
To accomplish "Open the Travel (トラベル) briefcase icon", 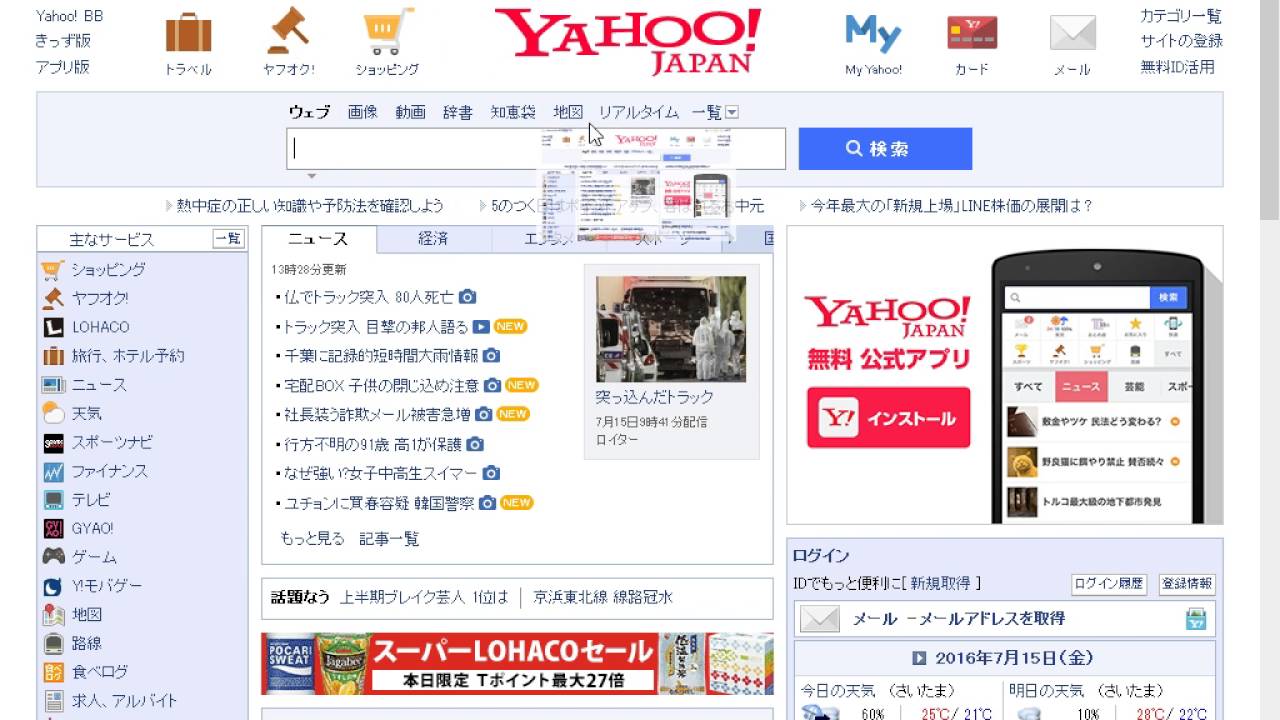I will (x=188, y=32).
